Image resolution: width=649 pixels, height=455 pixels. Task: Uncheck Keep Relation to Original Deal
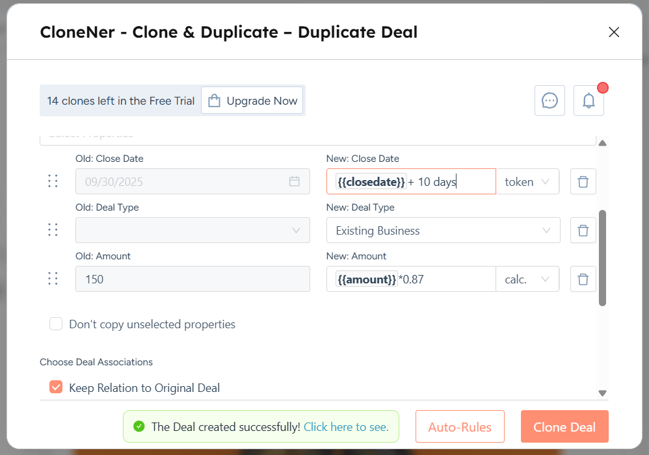tap(56, 387)
